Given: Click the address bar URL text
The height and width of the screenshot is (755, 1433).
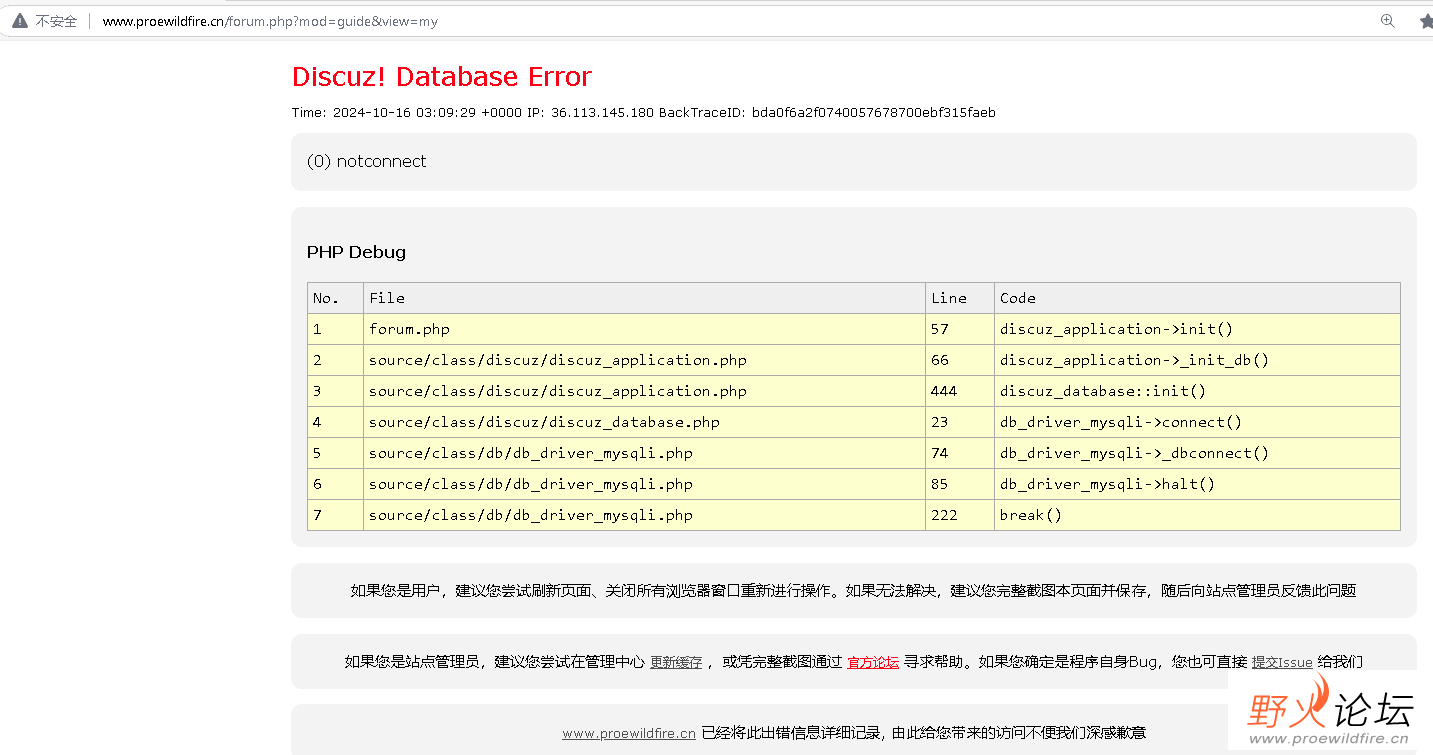Looking at the screenshot, I should (270, 21).
